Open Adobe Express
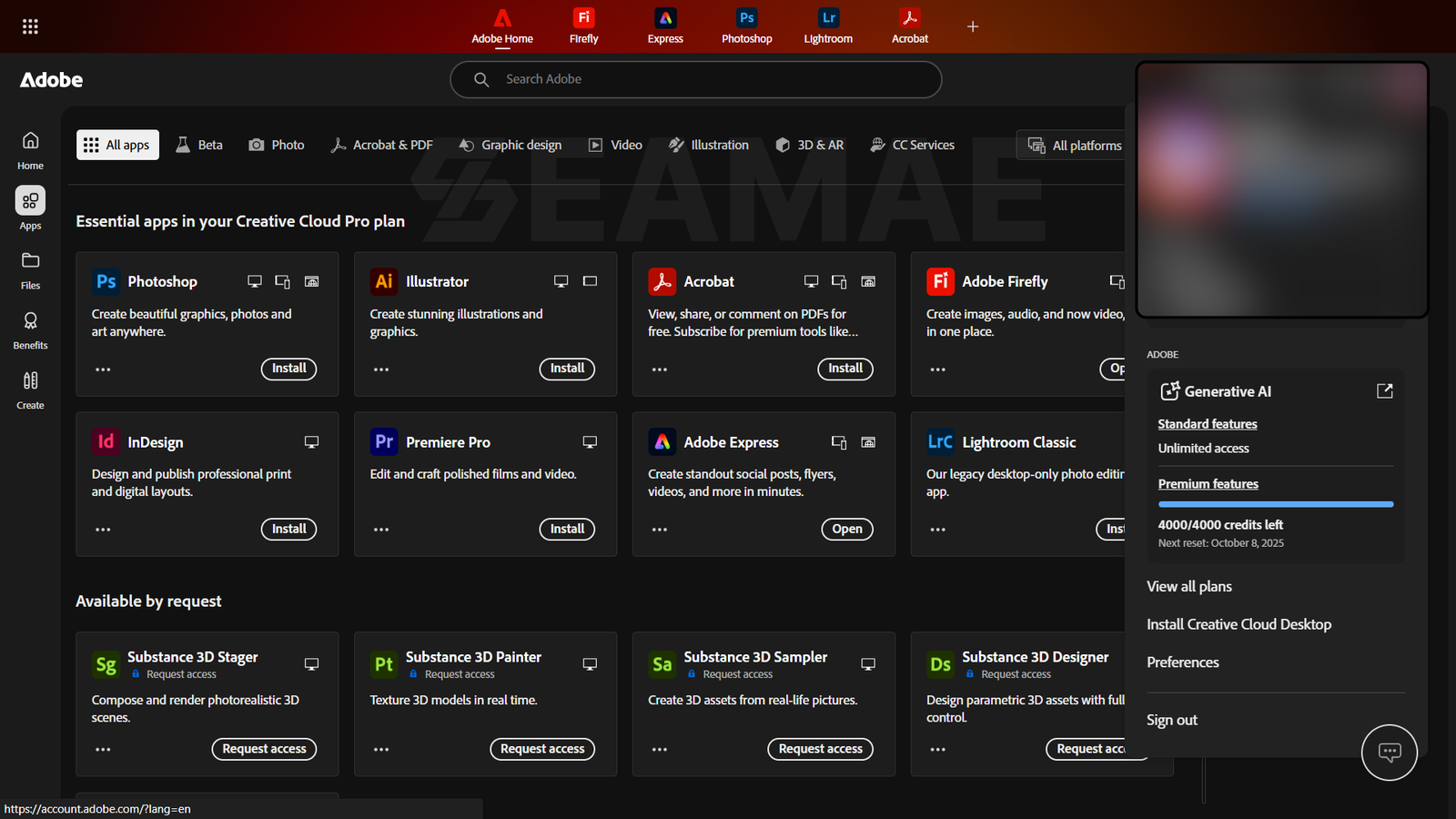 tap(847, 529)
